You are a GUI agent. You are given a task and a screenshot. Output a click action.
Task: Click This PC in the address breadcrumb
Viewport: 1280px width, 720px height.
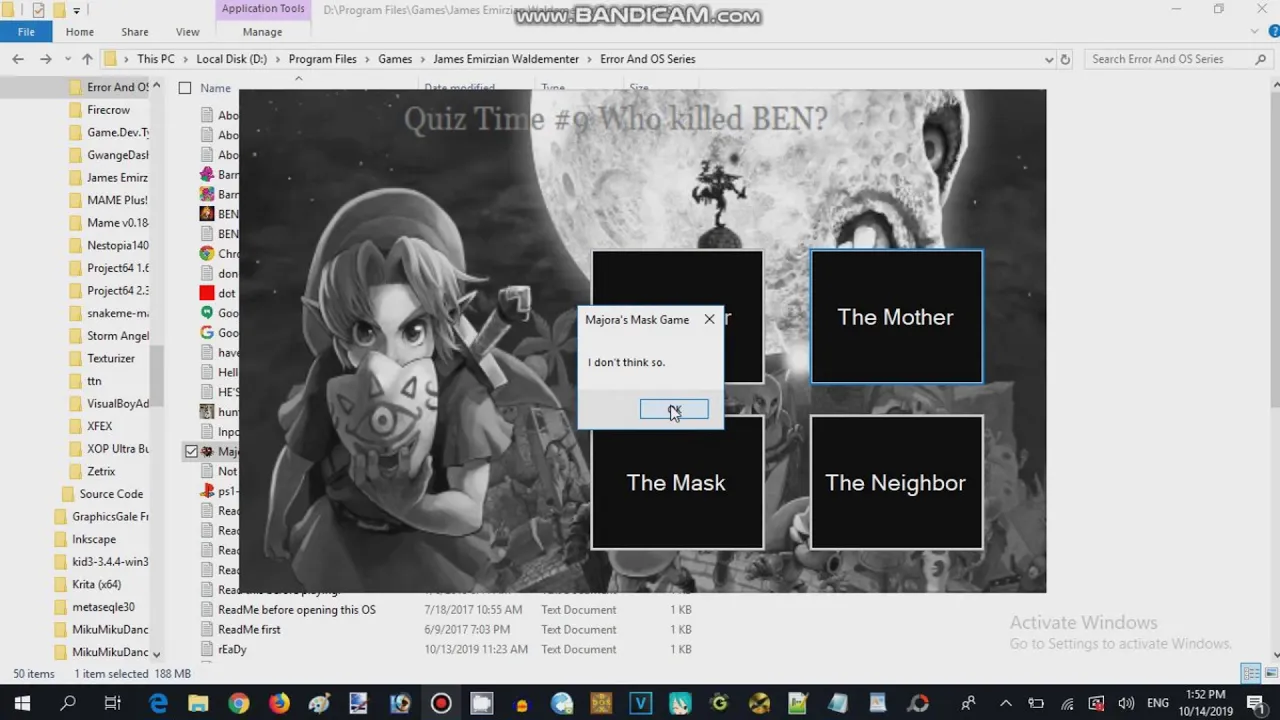(155, 59)
